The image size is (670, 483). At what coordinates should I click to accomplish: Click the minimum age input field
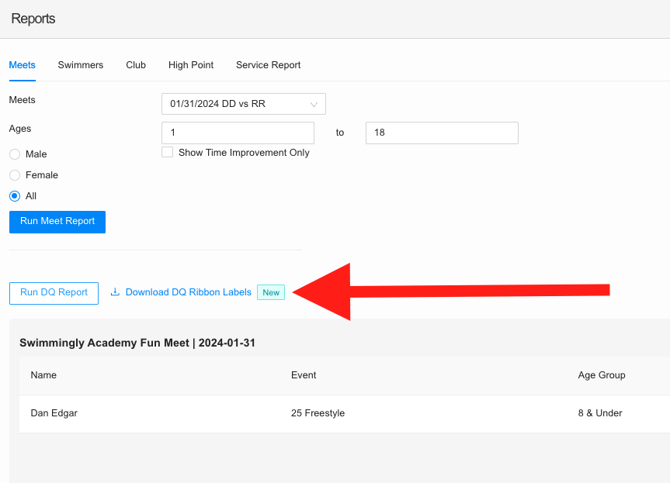coord(238,133)
